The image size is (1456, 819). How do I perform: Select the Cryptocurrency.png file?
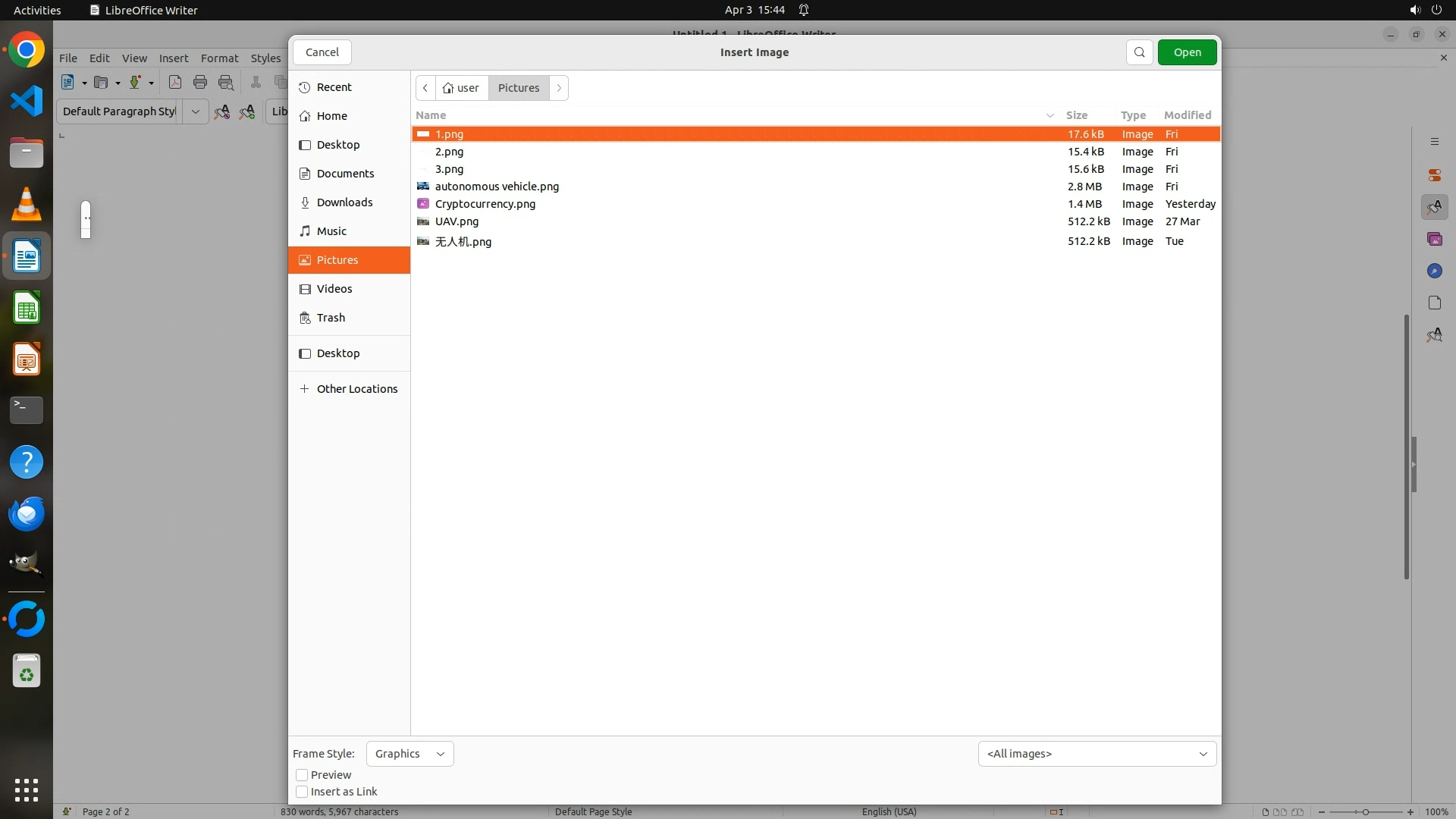point(485,204)
